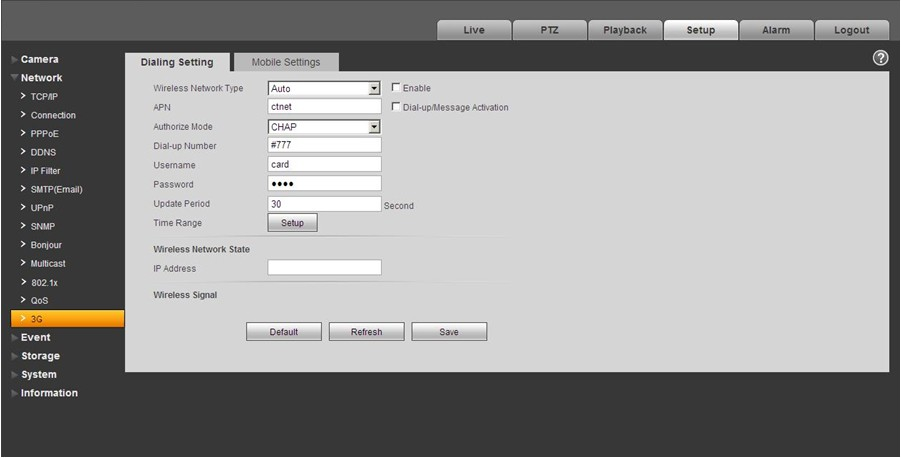Open the Authorize Mode CHAP dropdown
This screenshot has height=458, width=901.
324,127
